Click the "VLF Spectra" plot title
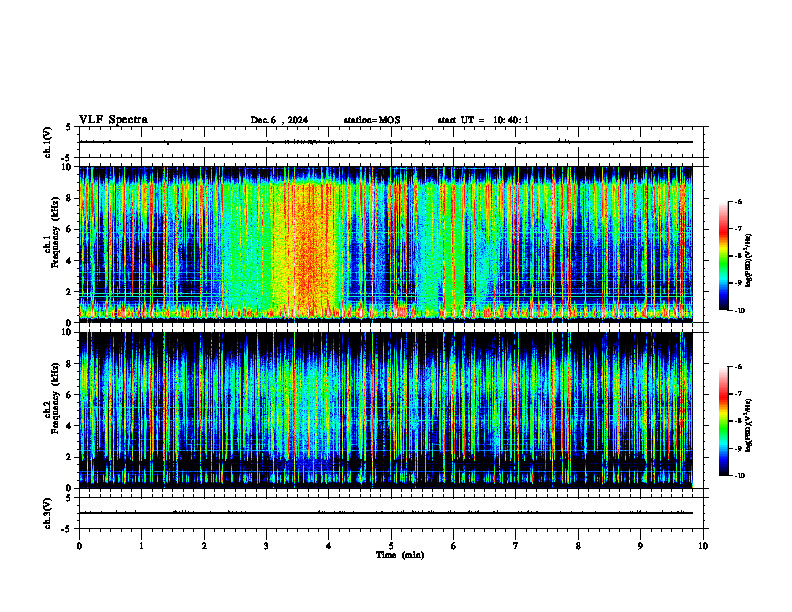The width and height of the screenshot is (792, 612). coord(113,120)
